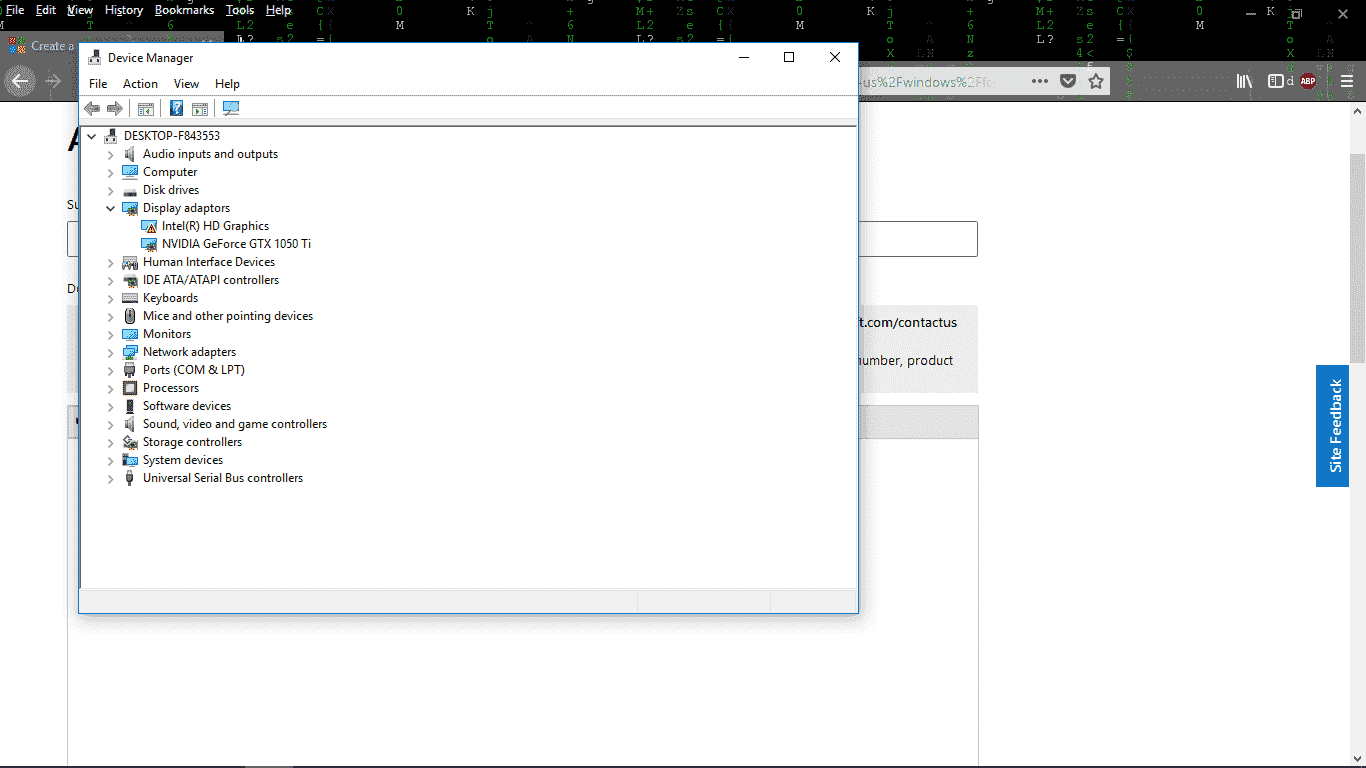Click the Help toolbar icon with question mark

(x=176, y=108)
